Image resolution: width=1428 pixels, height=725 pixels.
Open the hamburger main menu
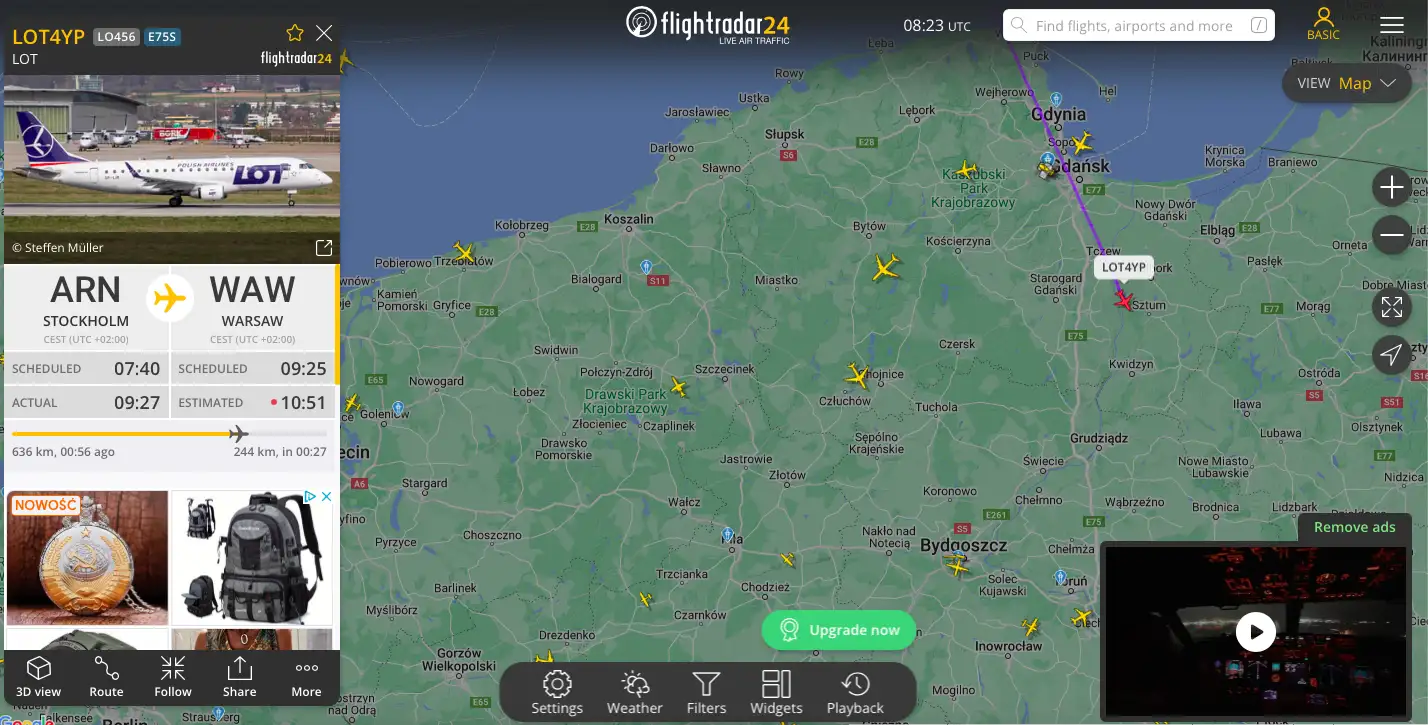pyautogui.click(x=1392, y=25)
